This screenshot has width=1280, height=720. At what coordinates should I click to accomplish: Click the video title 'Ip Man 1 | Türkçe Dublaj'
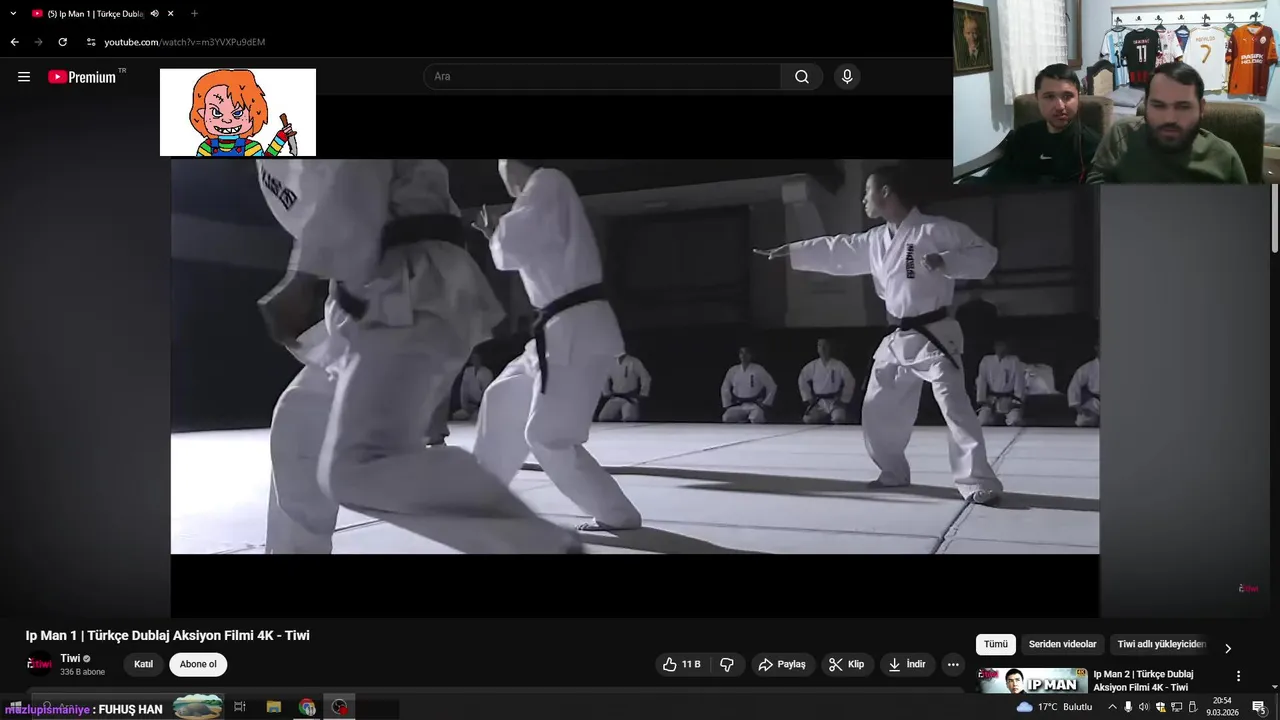click(x=167, y=635)
